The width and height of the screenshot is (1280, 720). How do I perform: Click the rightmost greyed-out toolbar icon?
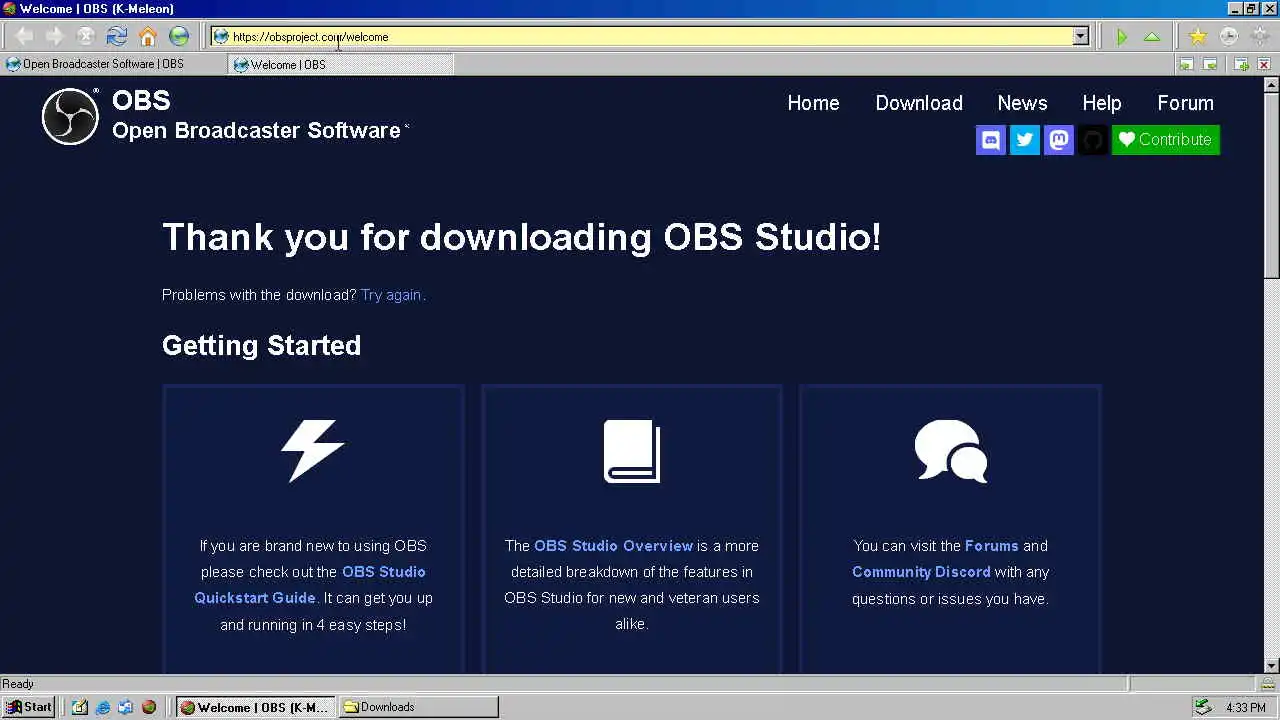(1259, 37)
